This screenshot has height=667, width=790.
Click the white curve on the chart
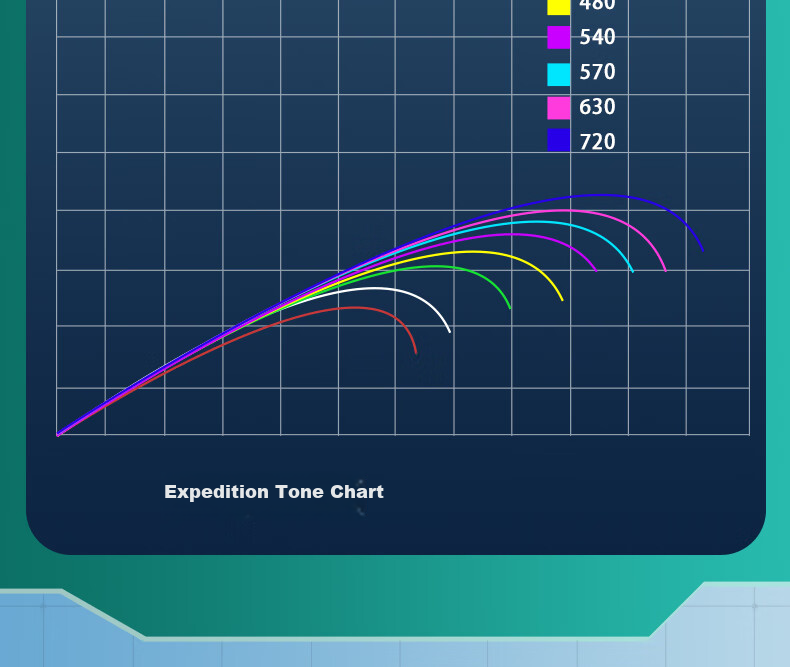coord(373,288)
